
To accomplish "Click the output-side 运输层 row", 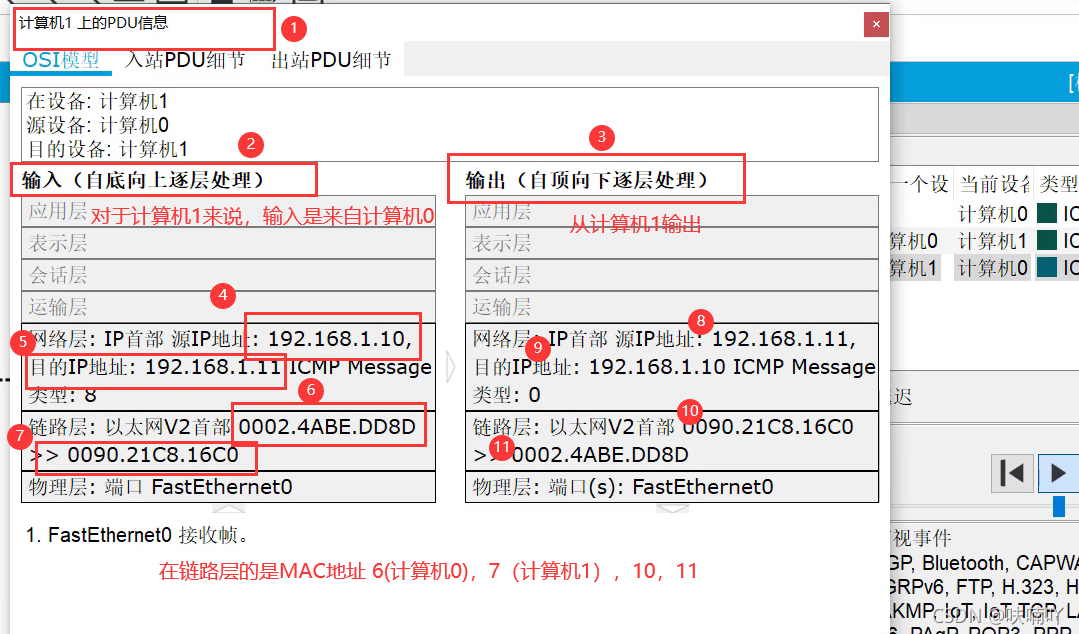I will [x=672, y=307].
